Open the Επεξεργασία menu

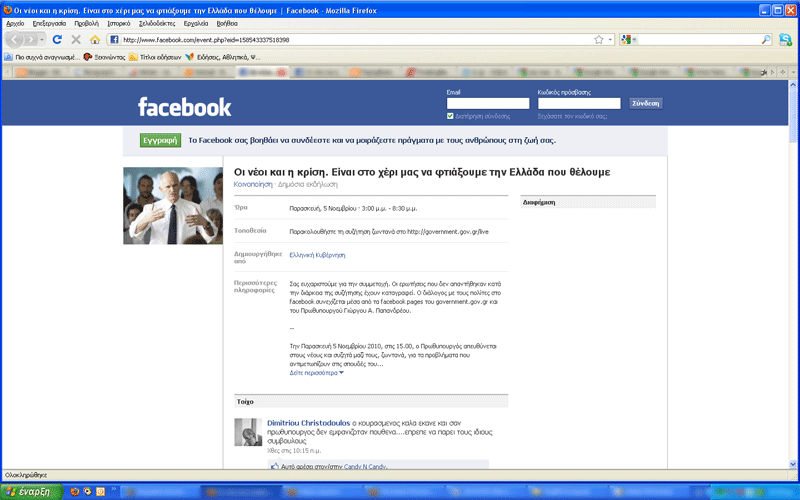click(x=49, y=23)
